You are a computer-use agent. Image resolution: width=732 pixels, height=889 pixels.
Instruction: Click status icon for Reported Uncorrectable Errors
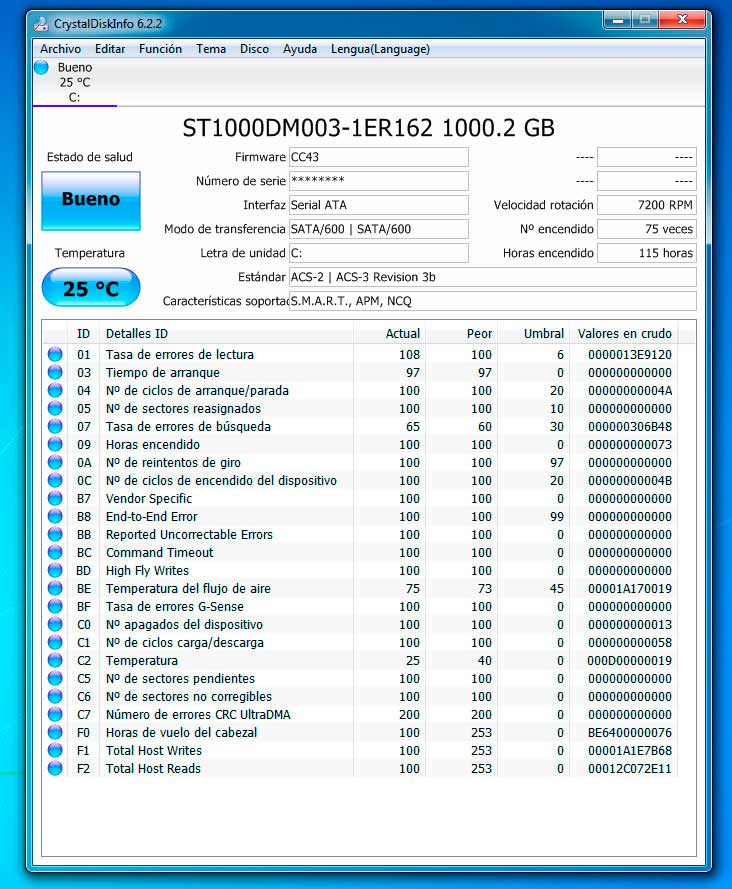coord(55,534)
